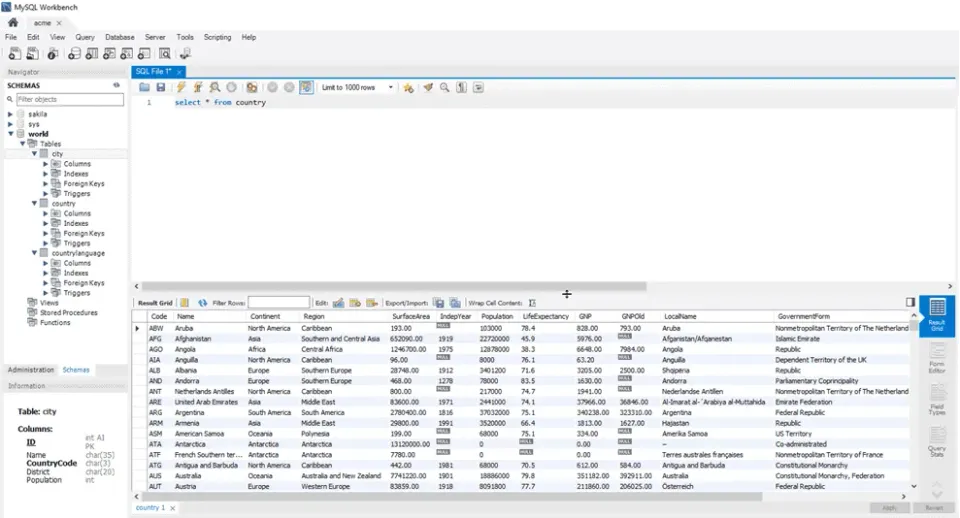This screenshot has height=518, width=960.
Task: Toggle continue-on-error script icon
Action: pos(252,88)
